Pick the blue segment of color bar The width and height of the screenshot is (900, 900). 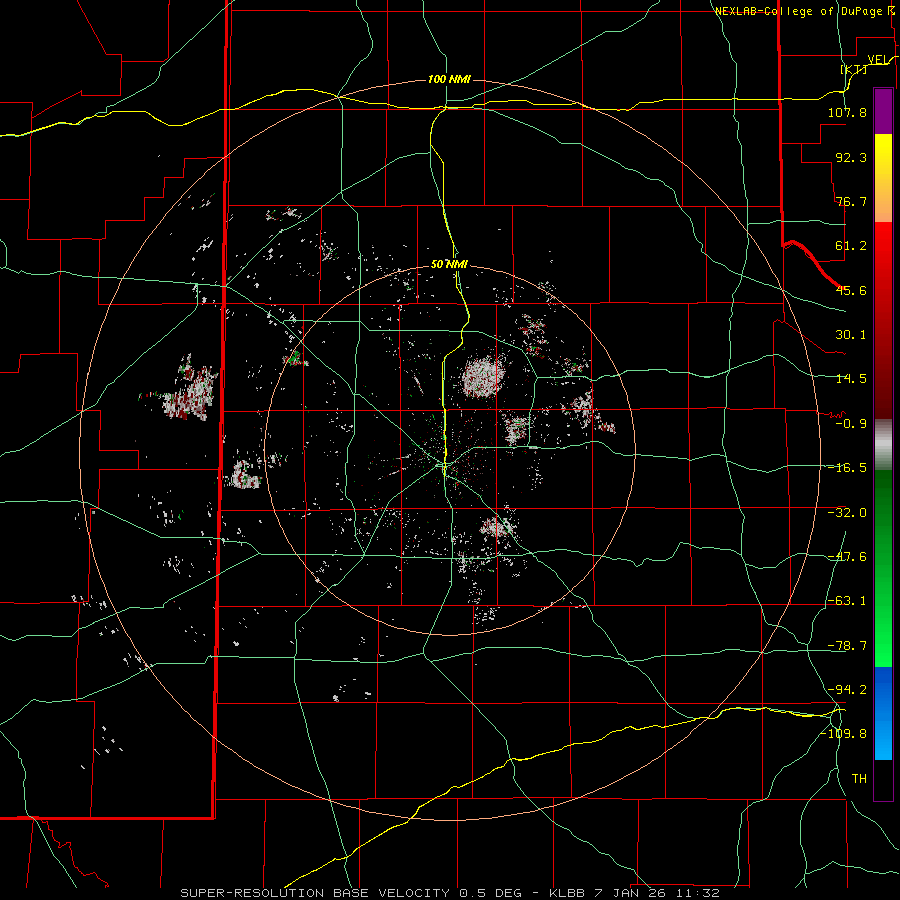coord(883,713)
